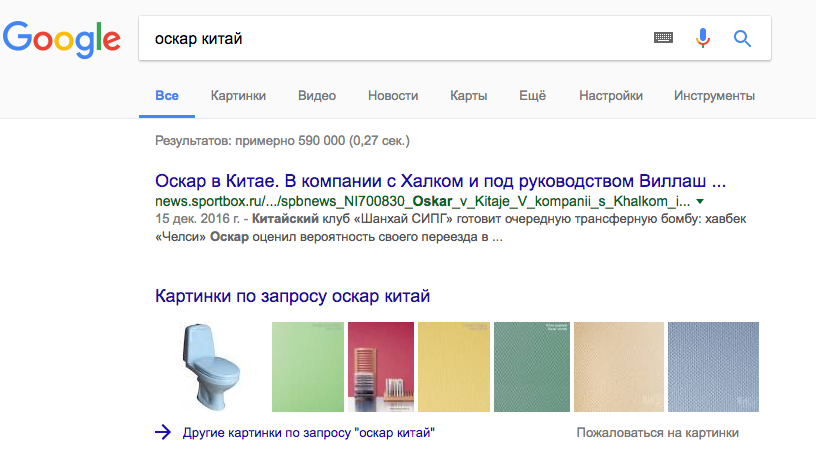Click the arrow before "Другие картинки" link
This screenshot has height=464, width=816.
(163, 432)
